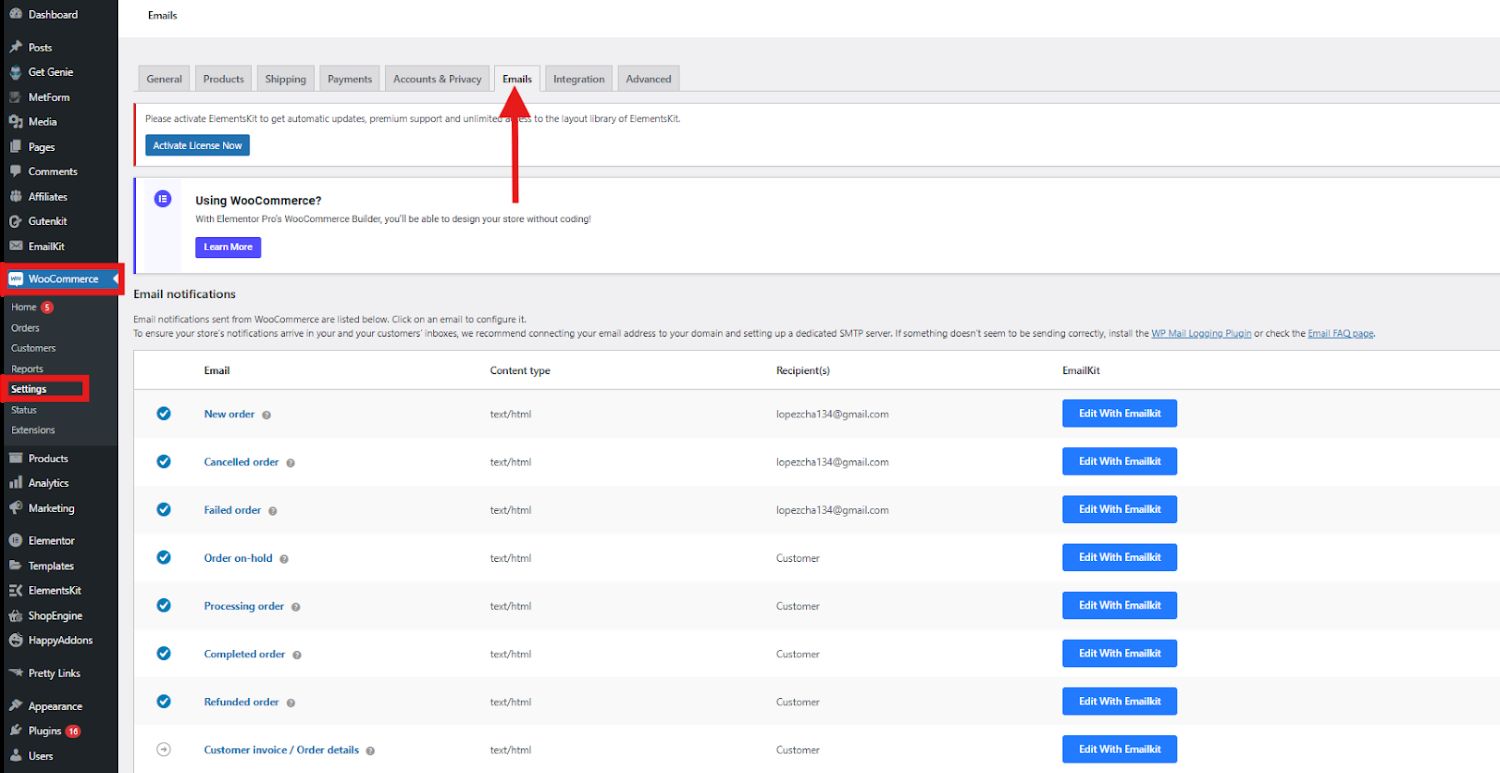Click the Affiliates icon
The width and height of the screenshot is (1500, 773).
(x=16, y=196)
